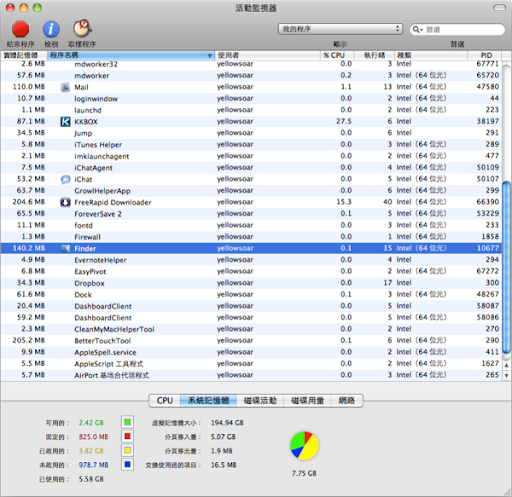Viewport: 512px width, 497px height.
Task: Select DashboardClient with PID 58087
Action: (x=251, y=306)
